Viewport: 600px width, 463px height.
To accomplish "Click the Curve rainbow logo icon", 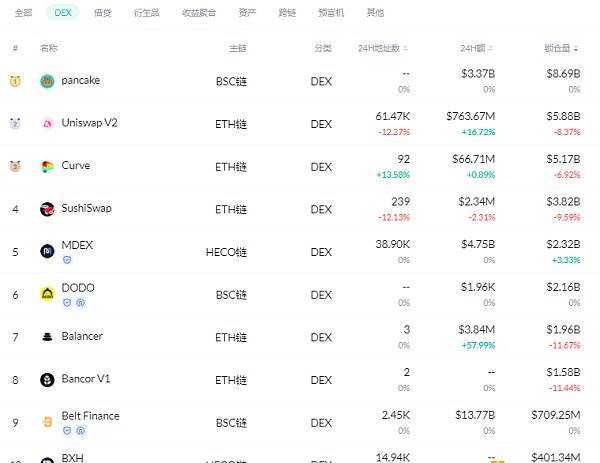I will pos(47,166).
